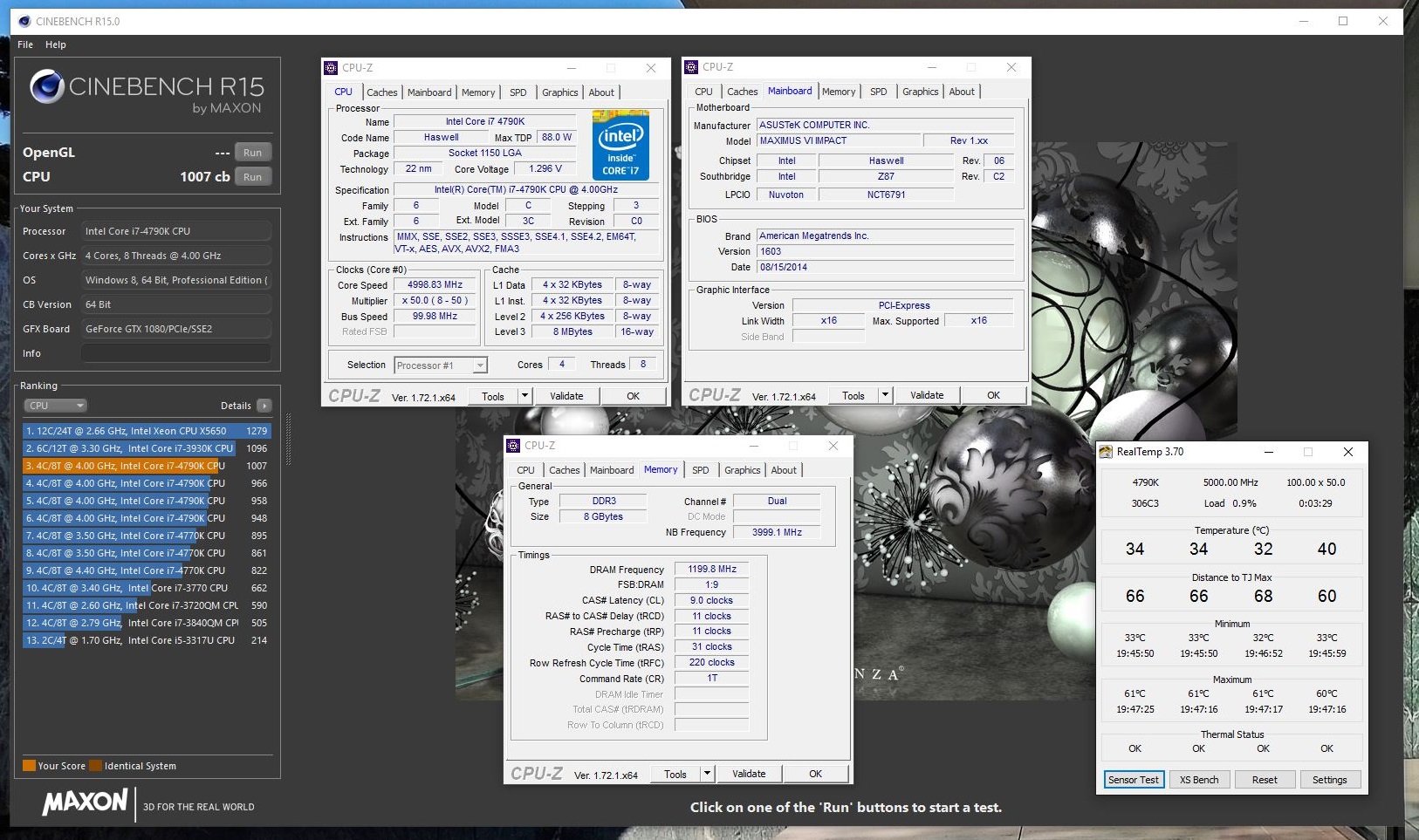Click the NB Frequency value 3999.1 MHz

[777, 532]
